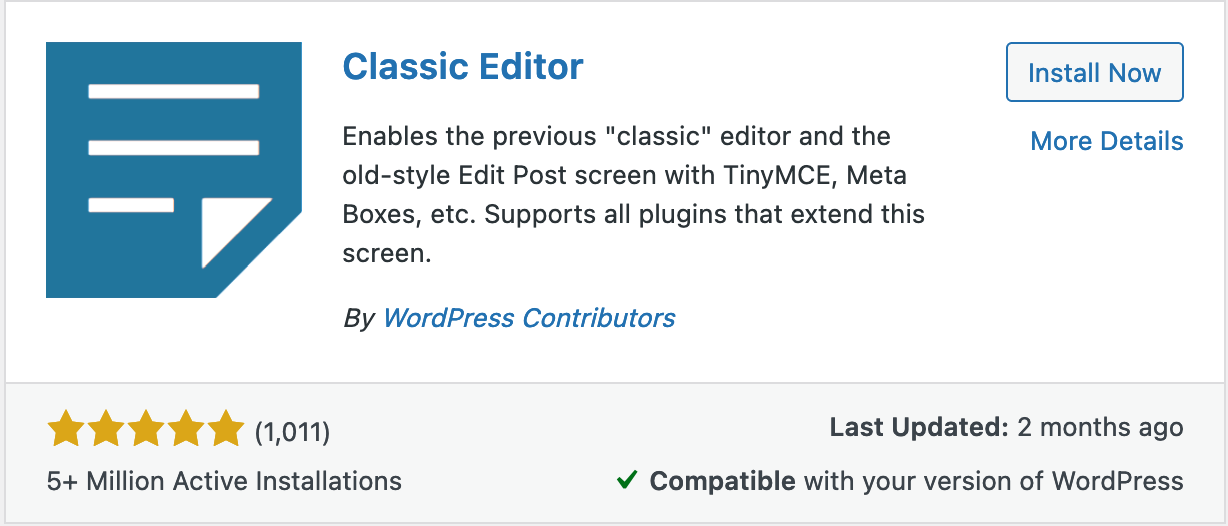
Task: Open the Classic Editor title link
Action: 463,68
